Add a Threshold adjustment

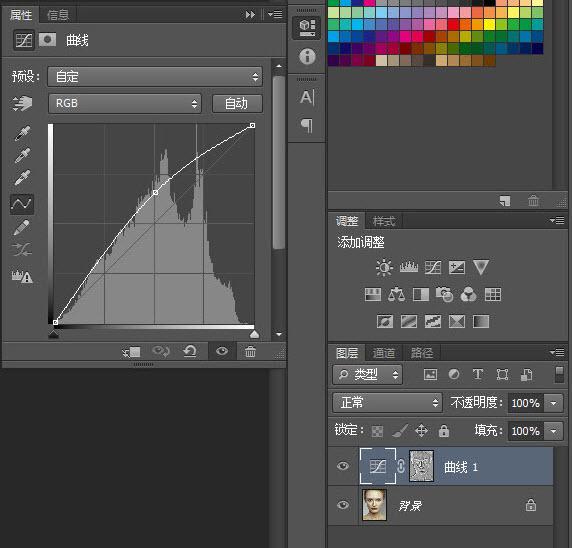pyautogui.click(x=433, y=321)
